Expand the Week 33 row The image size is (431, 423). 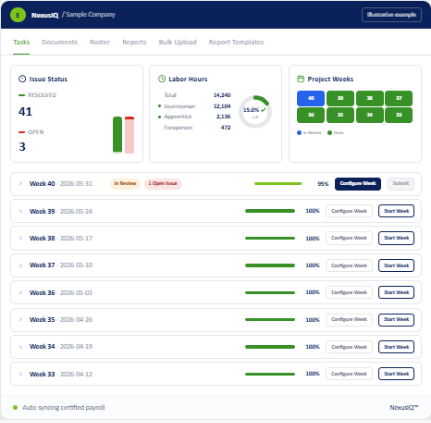pos(20,374)
